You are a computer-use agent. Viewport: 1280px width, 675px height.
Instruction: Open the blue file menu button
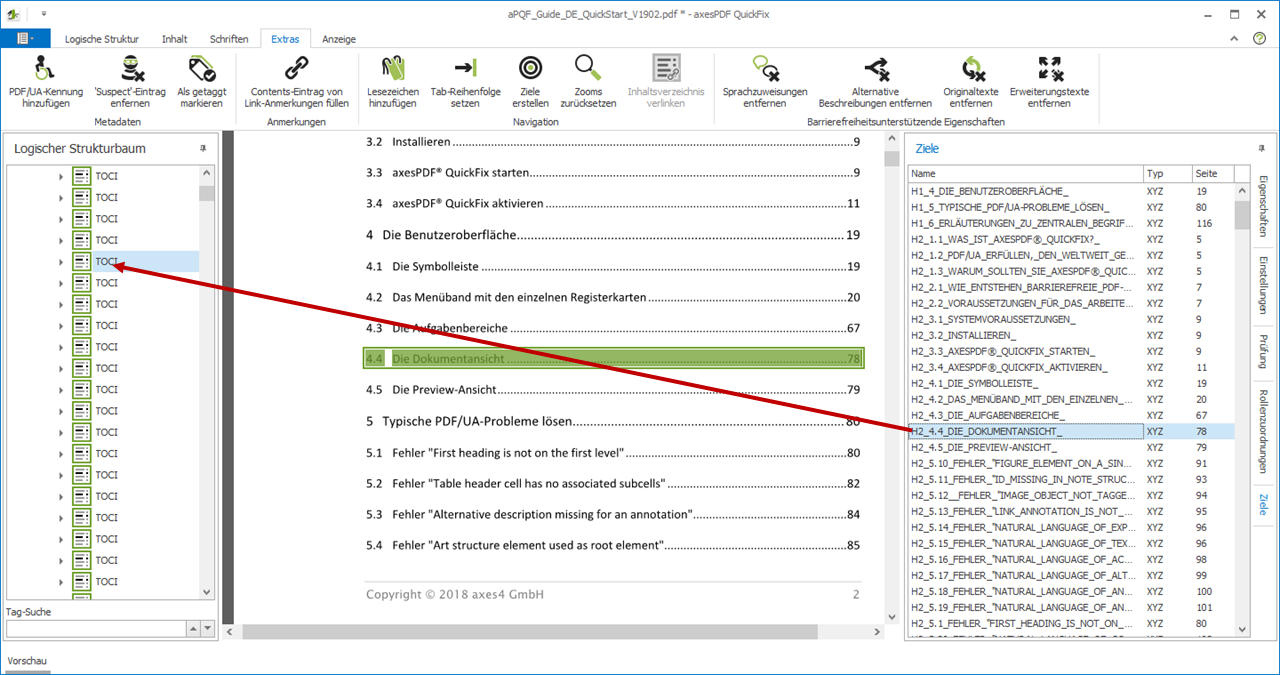pos(25,39)
